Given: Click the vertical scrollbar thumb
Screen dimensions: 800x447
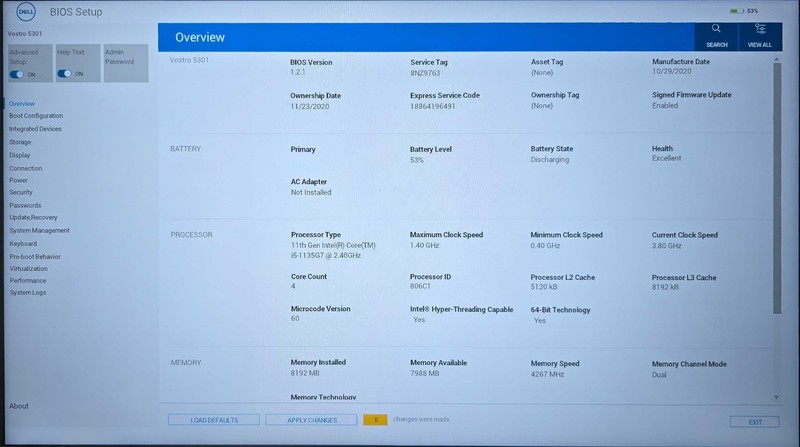Looking at the screenshot, I should [777, 189].
